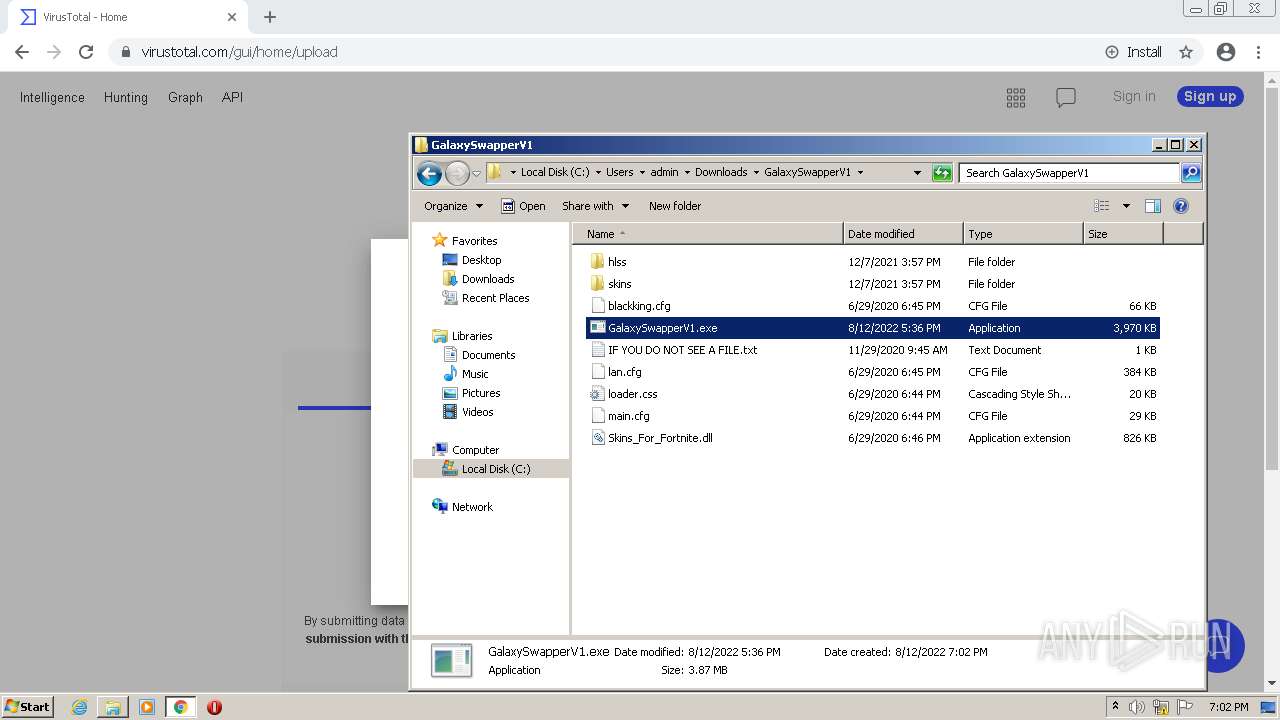
Task: Expand Users breadcrumb arrow in address bar
Action: [x=641, y=173]
